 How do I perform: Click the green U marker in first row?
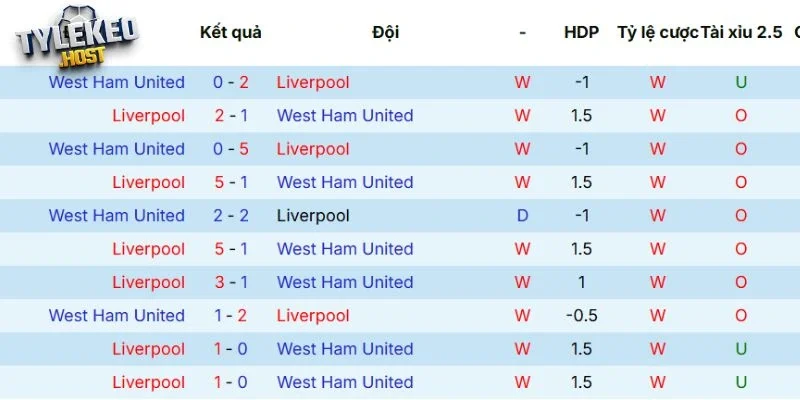(x=741, y=82)
